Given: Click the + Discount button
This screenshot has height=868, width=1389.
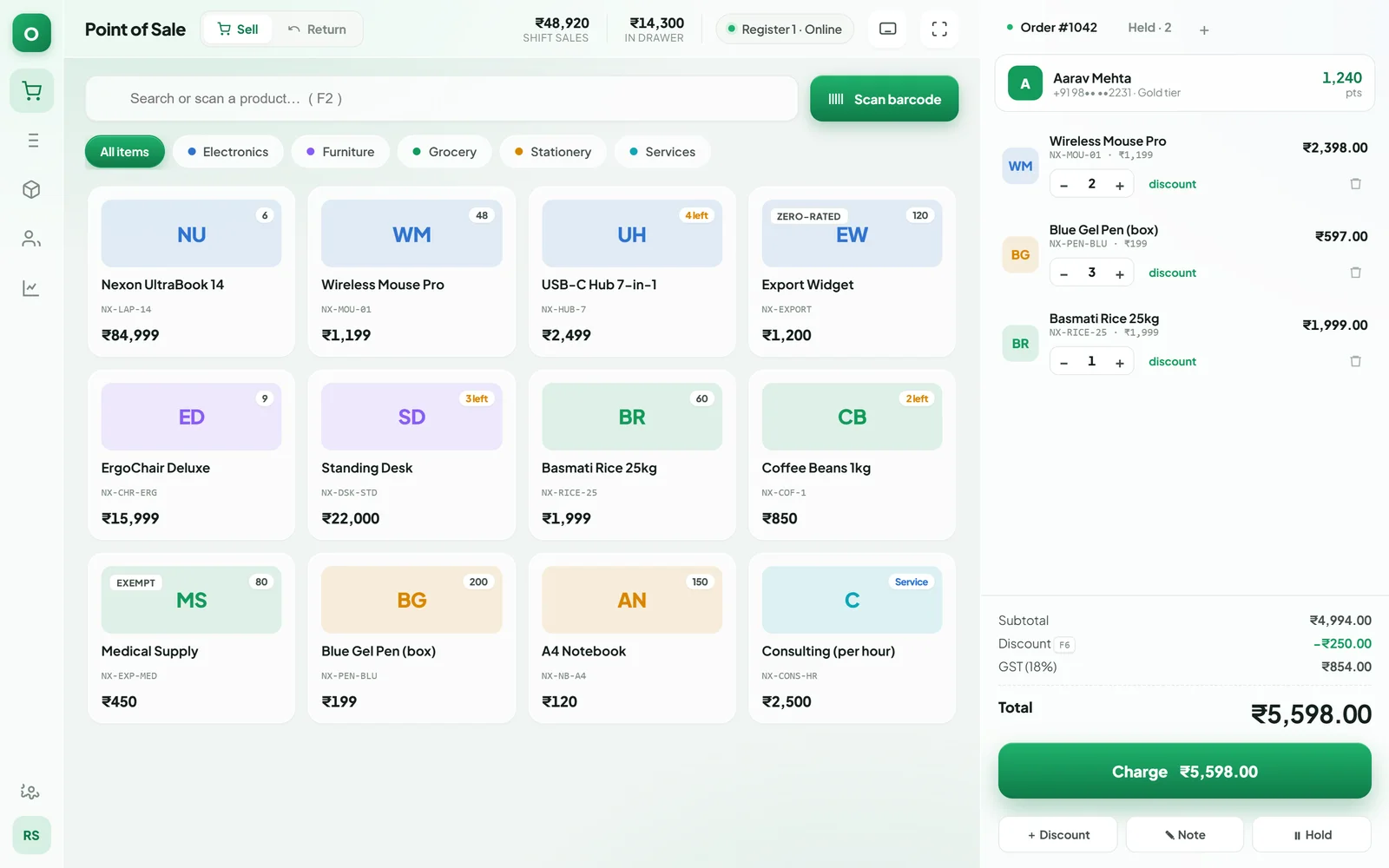Looking at the screenshot, I should [1057, 835].
